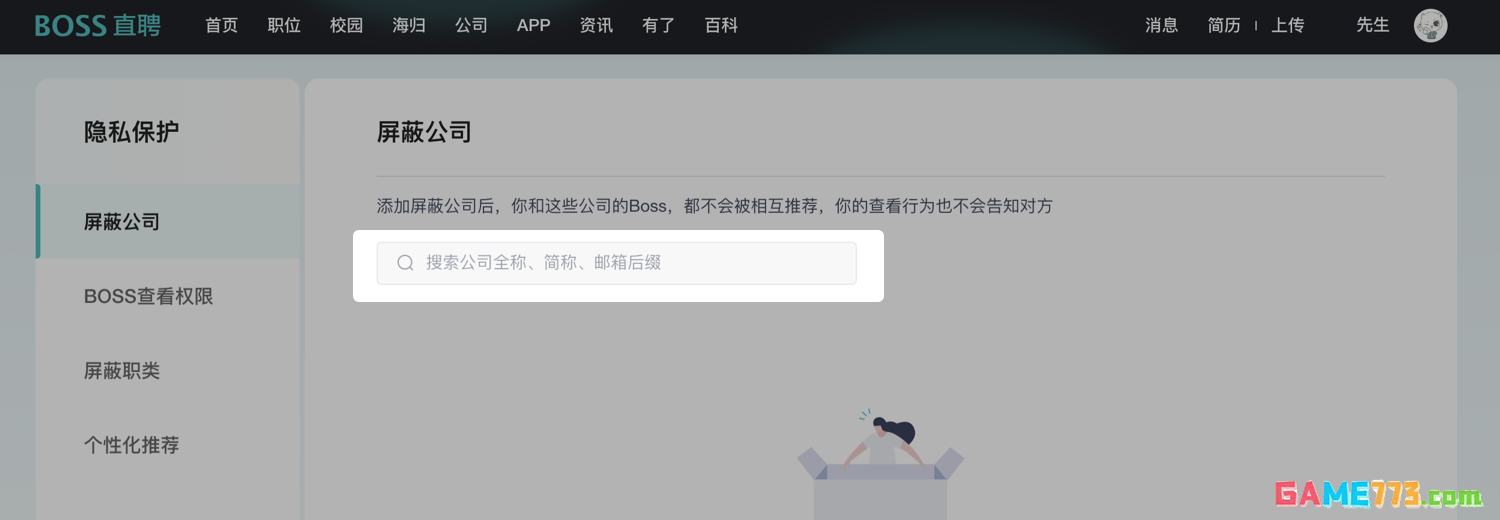Open the 校园 navigation item

point(346,26)
